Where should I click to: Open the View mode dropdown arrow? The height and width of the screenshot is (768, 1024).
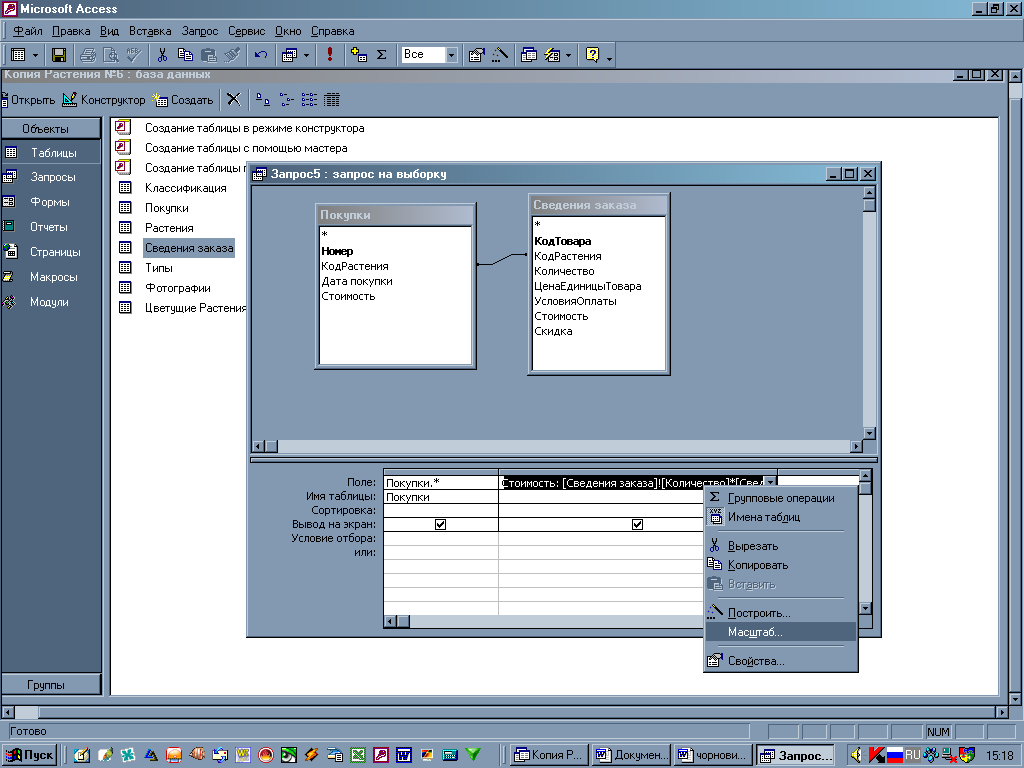35,56
